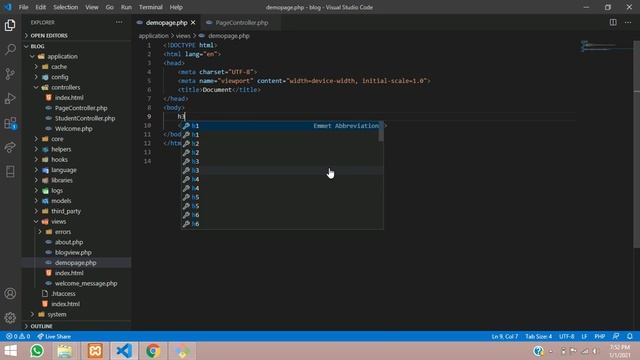Change the UTF-8 file encoding
The height and width of the screenshot is (360, 640).
coord(567,336)
